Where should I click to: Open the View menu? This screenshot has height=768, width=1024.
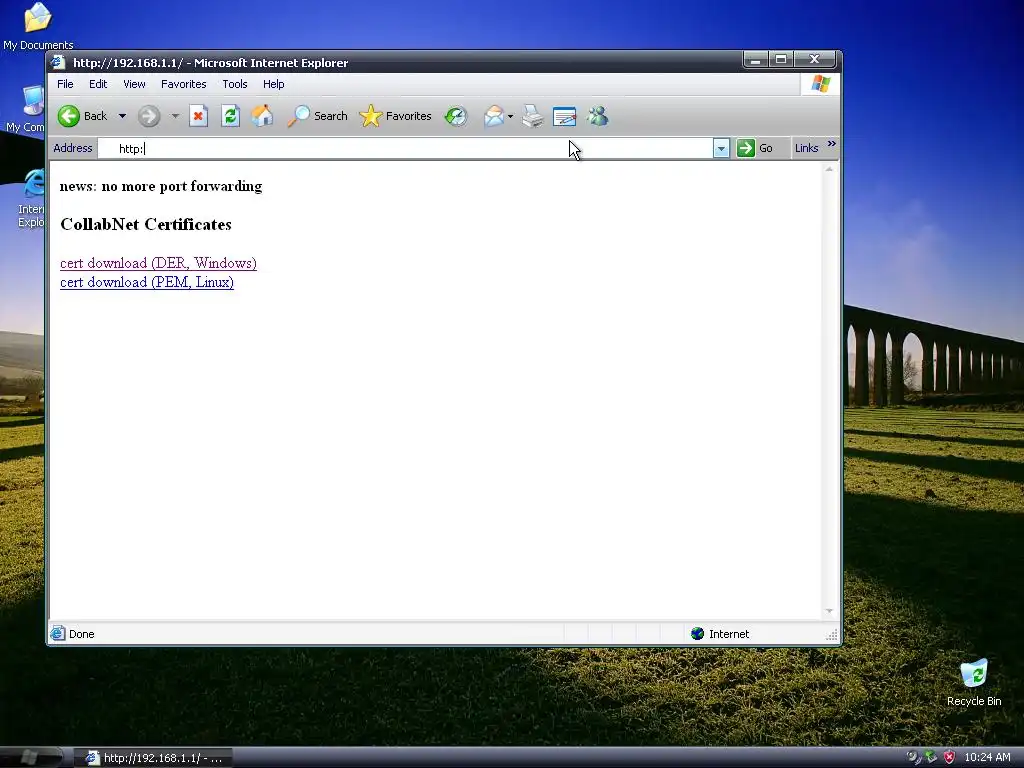pyautogui.click(x=135, y=84)
